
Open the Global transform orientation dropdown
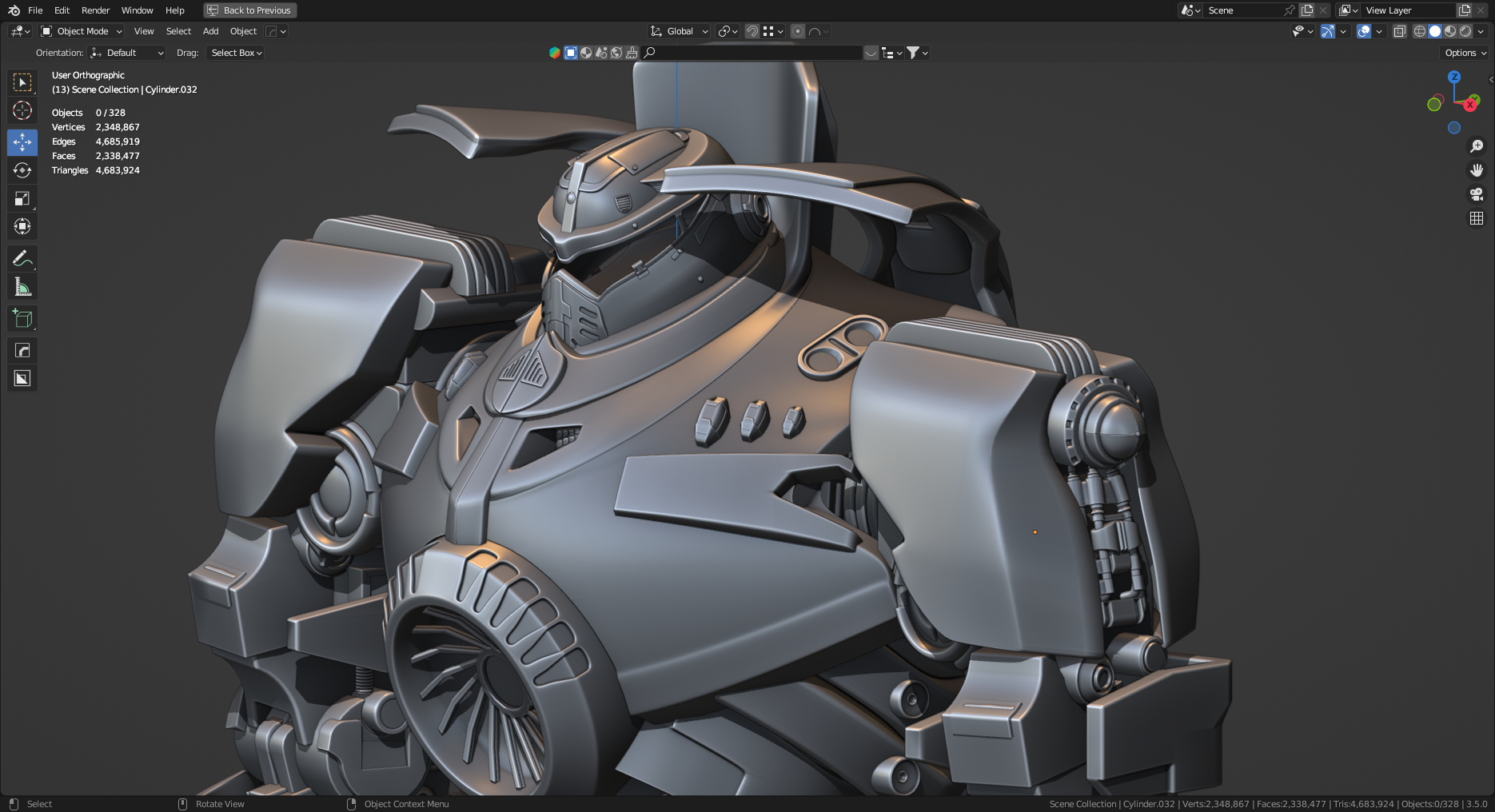(x=679, y=31)
